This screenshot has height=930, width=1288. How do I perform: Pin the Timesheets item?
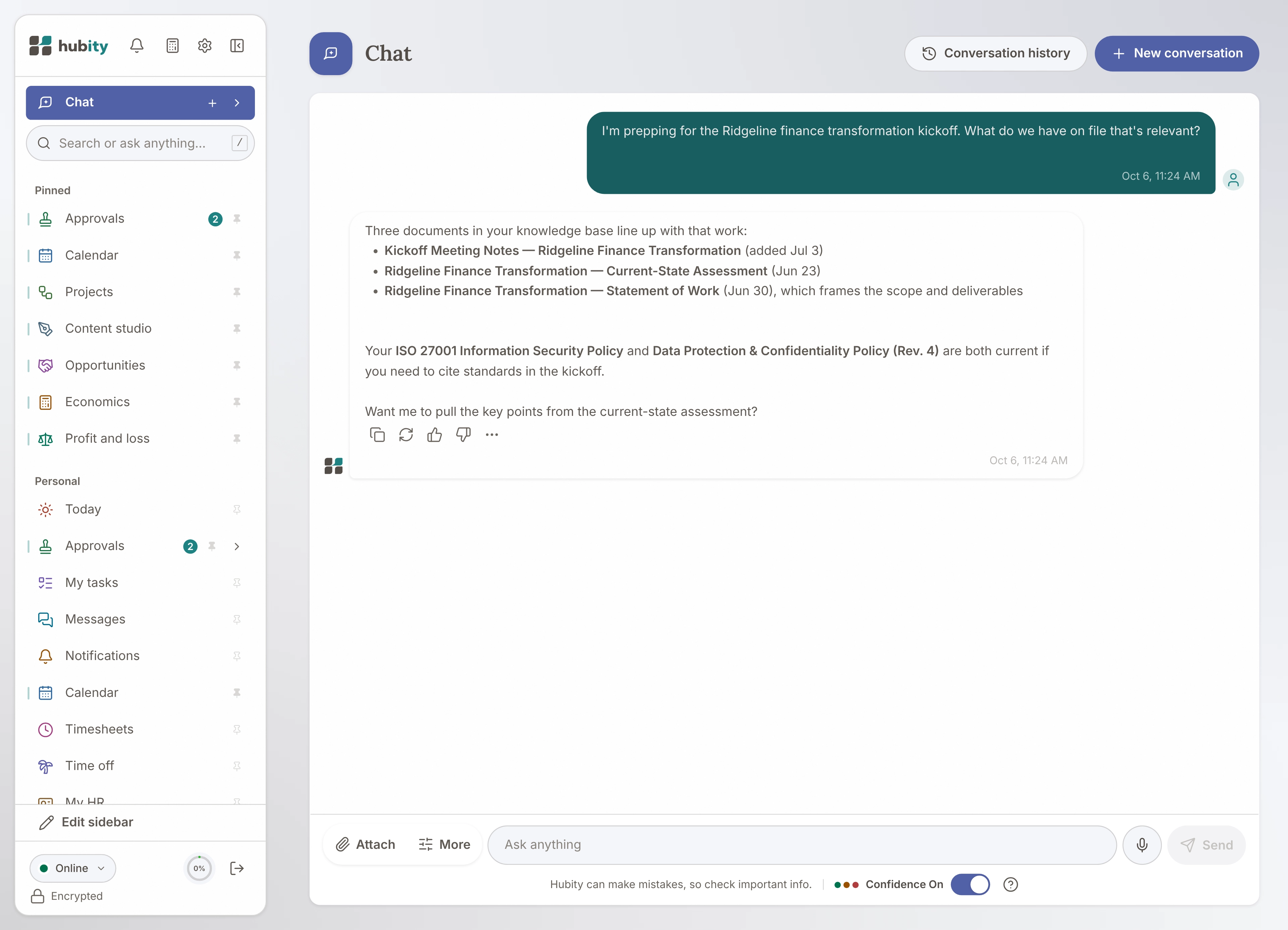[237, 729]
